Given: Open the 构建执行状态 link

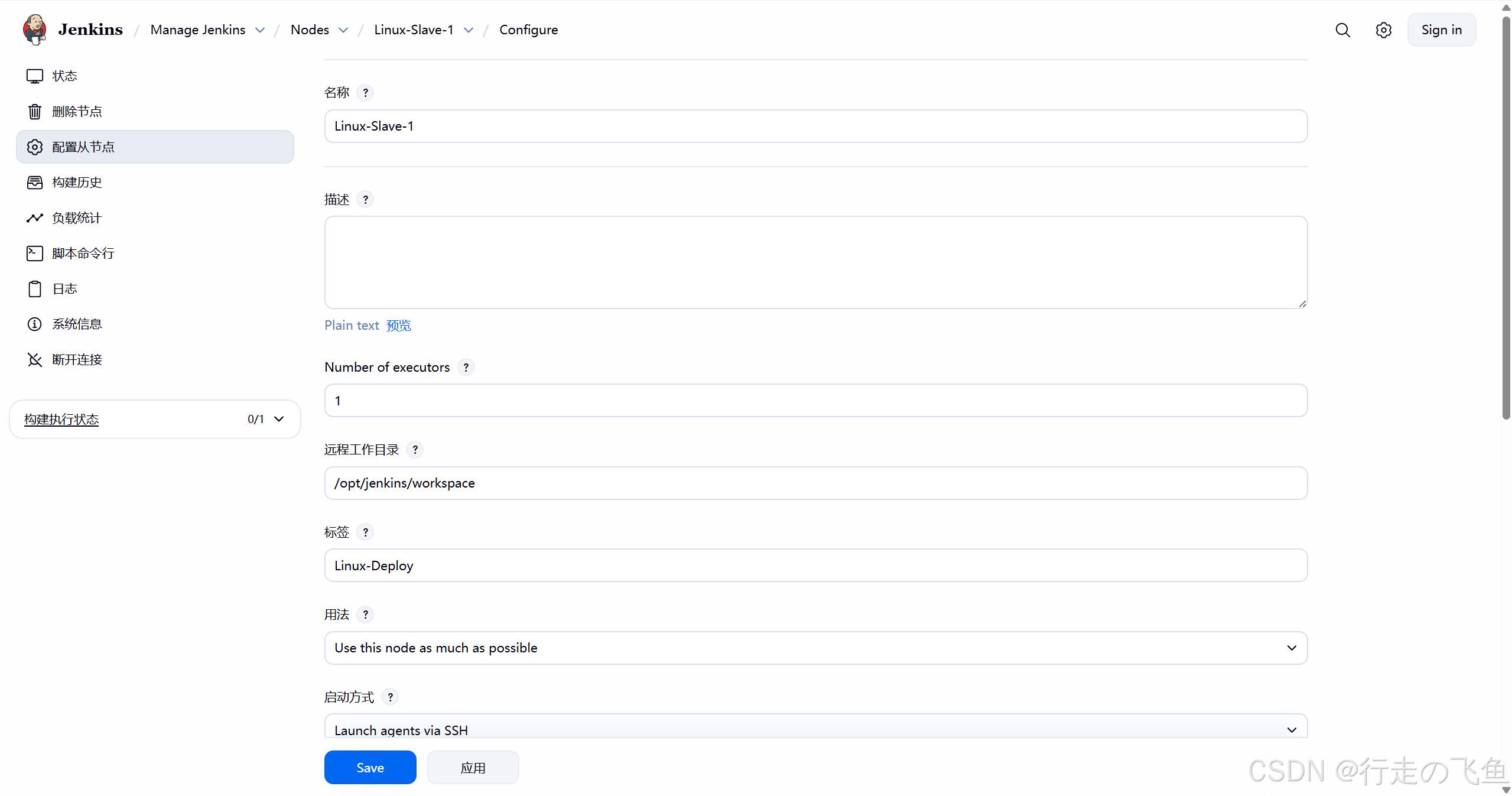Looking at the screenshot, I should [x=61, y=420].
